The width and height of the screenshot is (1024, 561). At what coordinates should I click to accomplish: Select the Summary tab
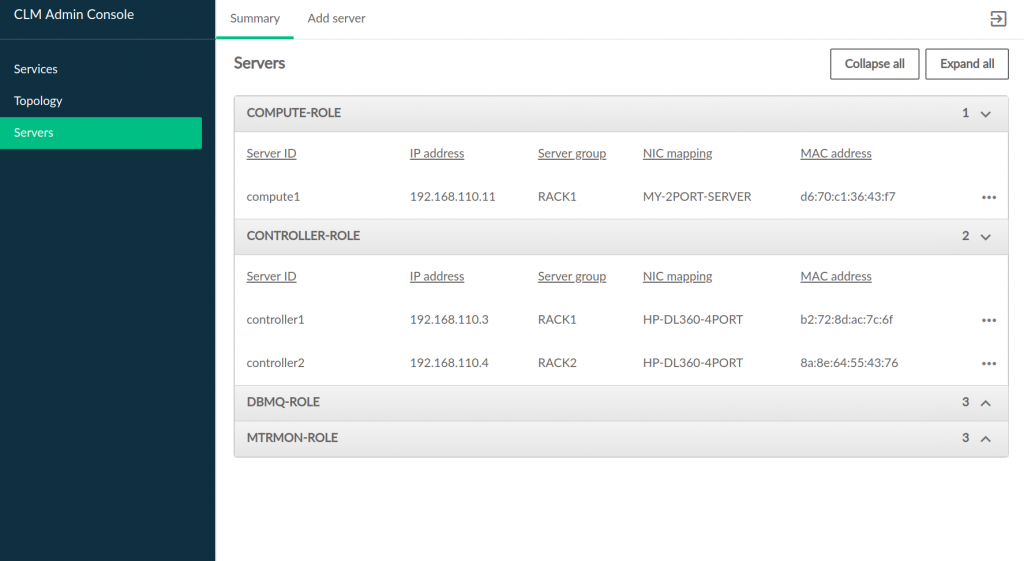(255, 19)
